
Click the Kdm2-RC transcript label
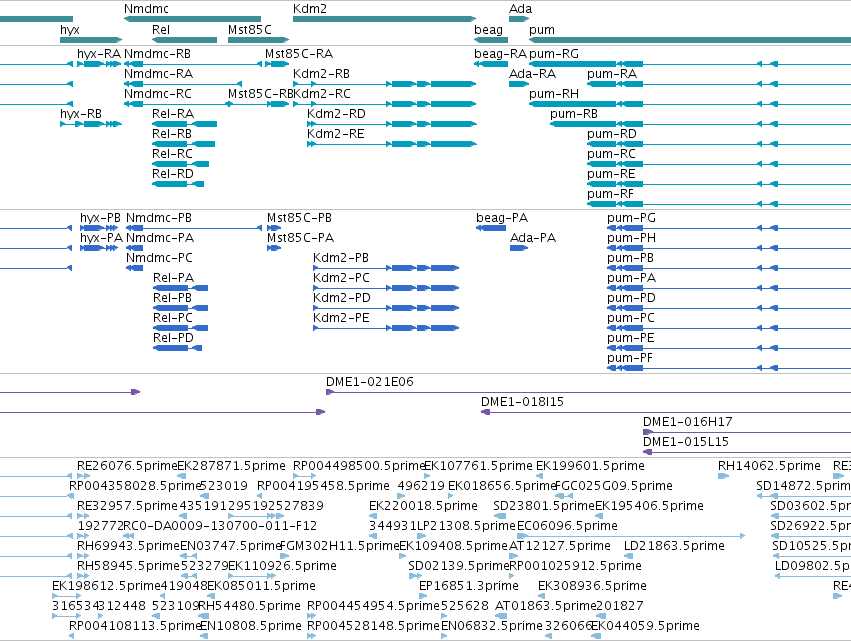(x=322, y=94)
